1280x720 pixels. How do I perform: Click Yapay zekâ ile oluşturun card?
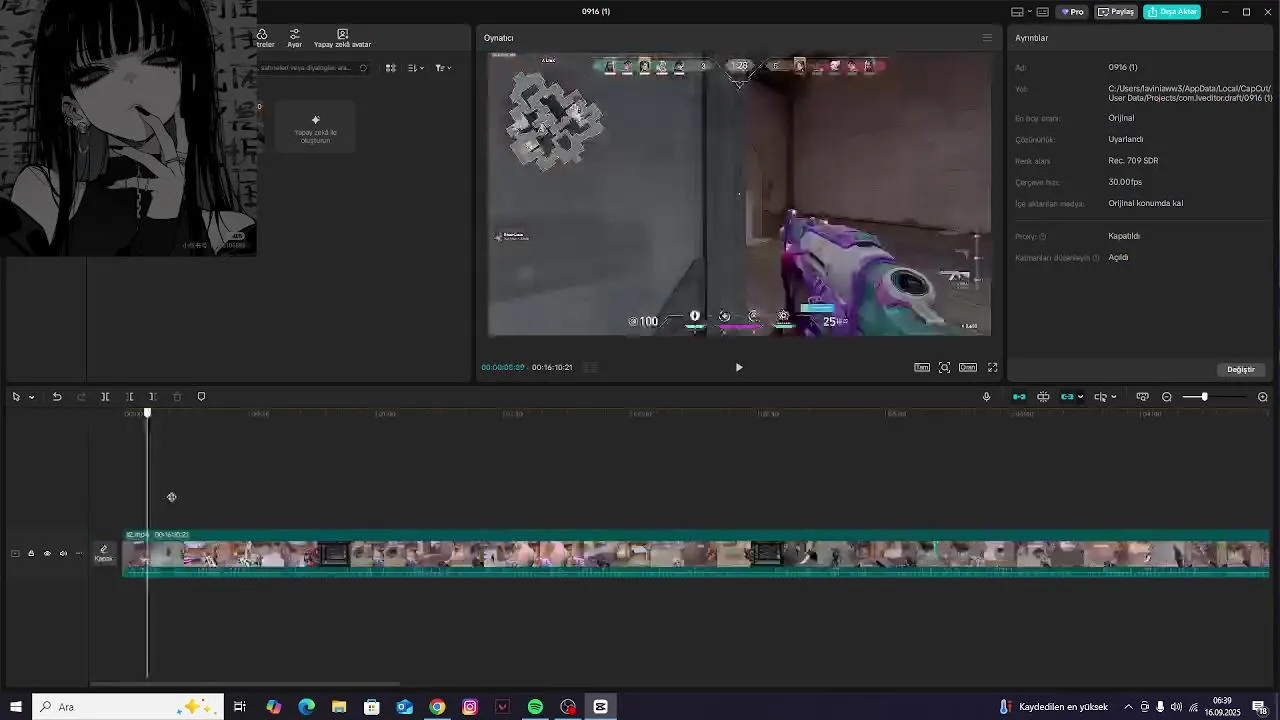click(315, 127)
